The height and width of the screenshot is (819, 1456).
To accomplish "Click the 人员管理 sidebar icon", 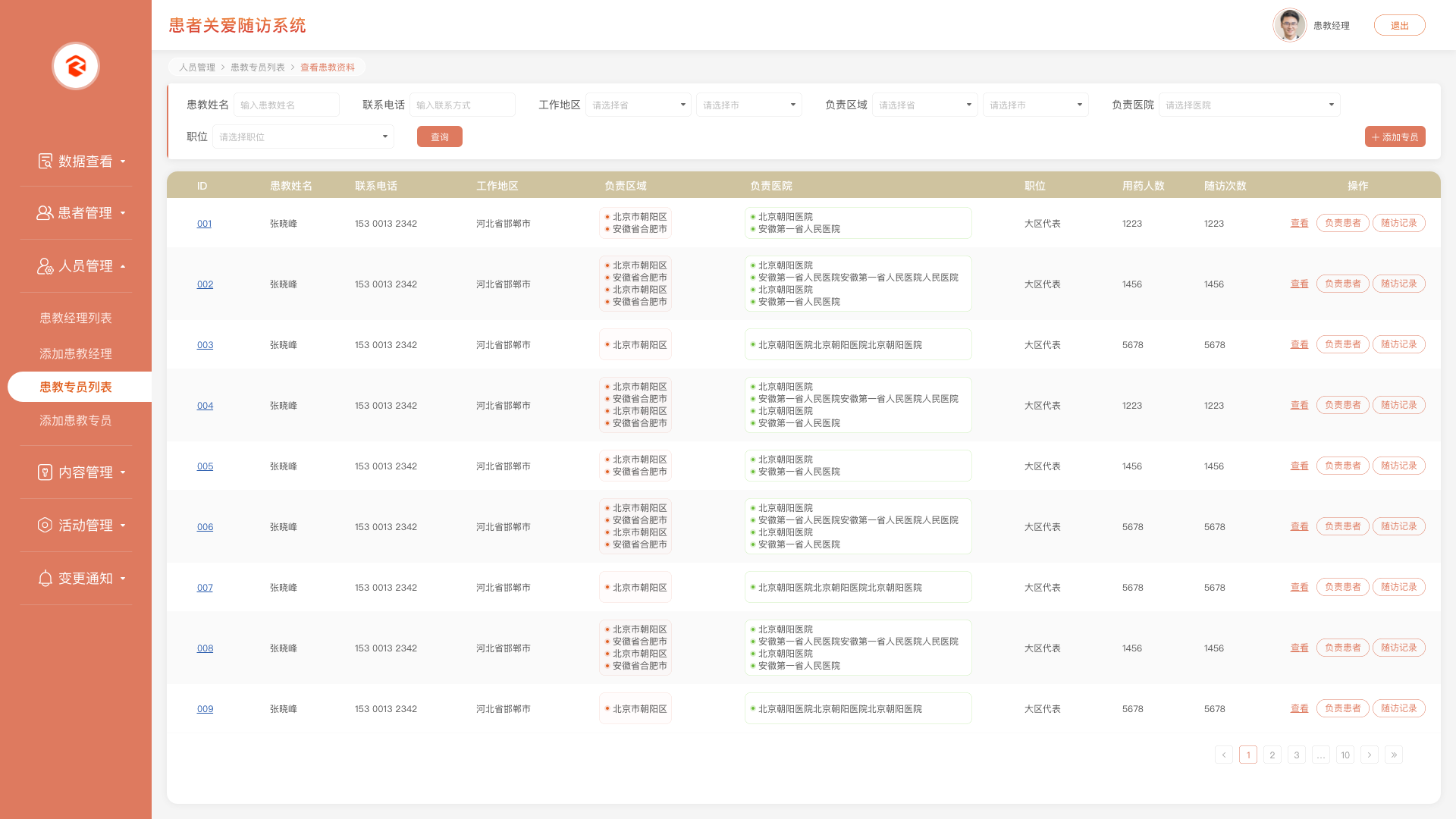I will tap(45, 266).
